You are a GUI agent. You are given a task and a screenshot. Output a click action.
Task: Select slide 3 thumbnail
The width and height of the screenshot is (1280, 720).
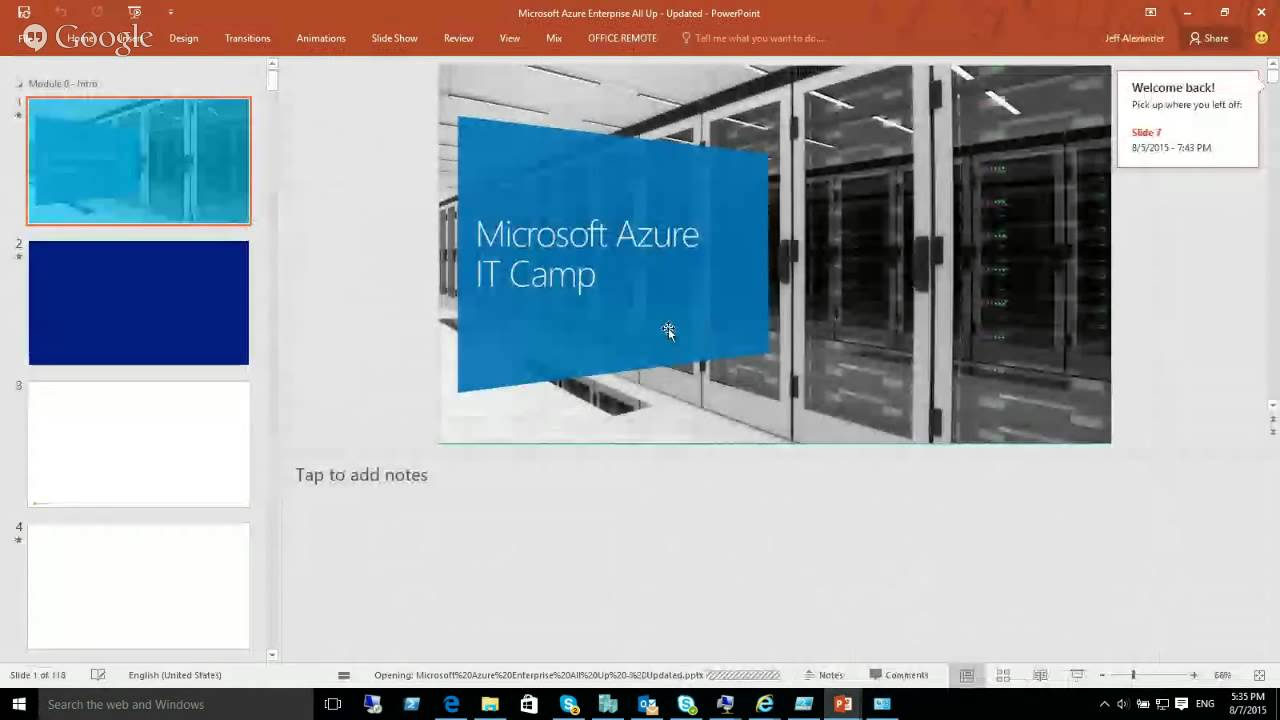tap(139, 444)
